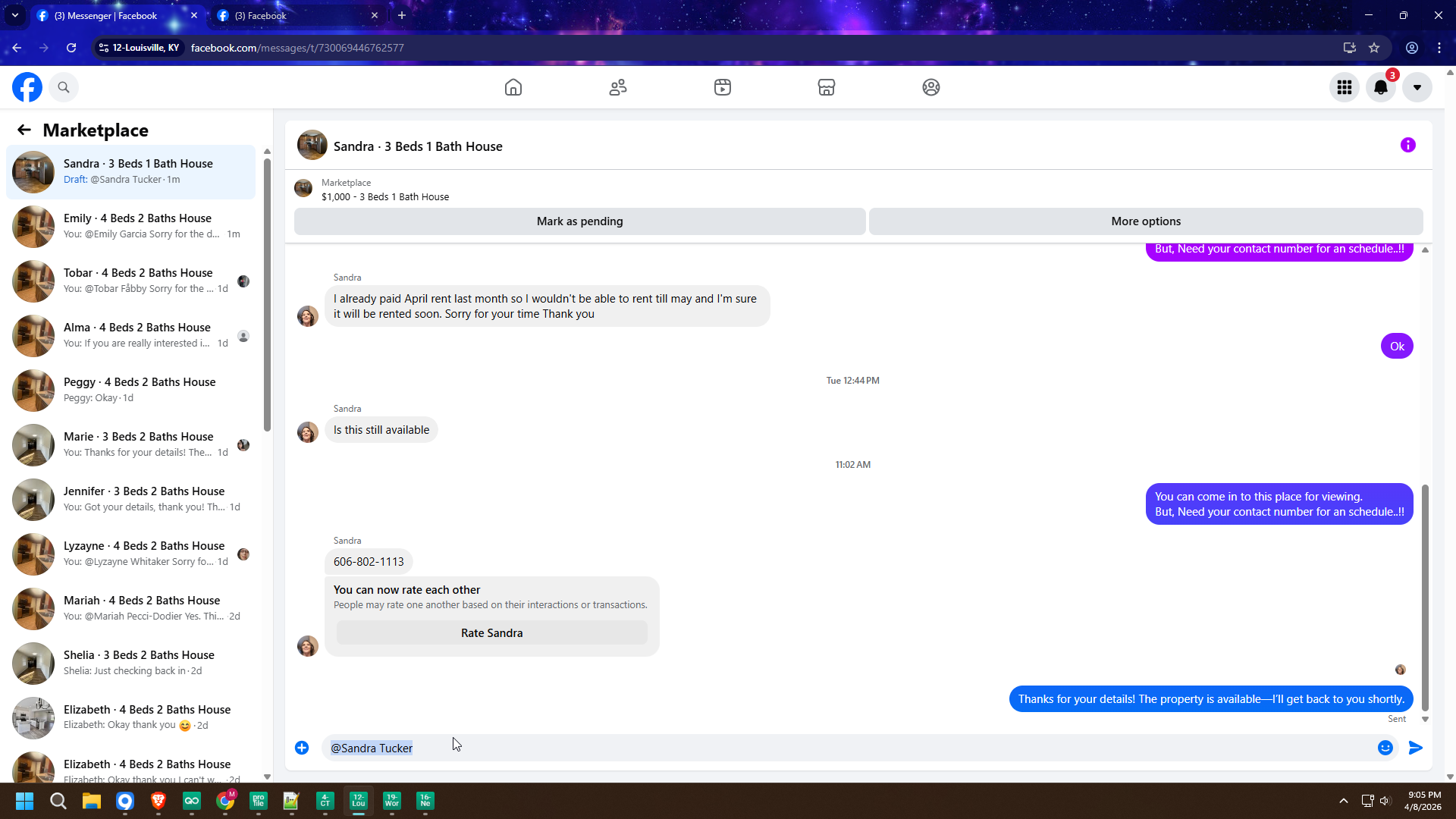The height and width of the screenshot is (819, 1456).
Task: Open the emoji picker in composer
Action: coord(1385,748)
